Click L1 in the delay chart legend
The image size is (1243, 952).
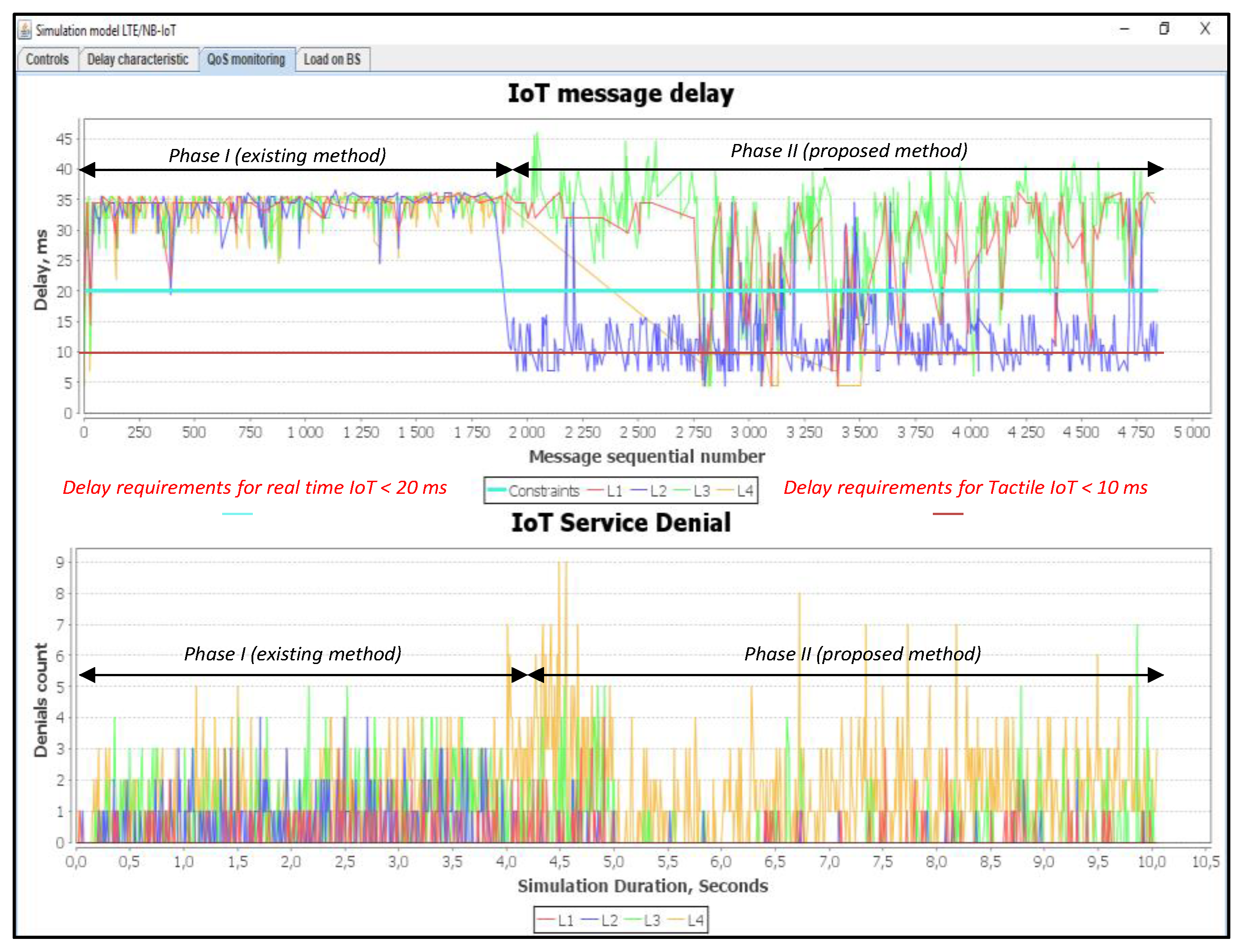coord(615,491)
